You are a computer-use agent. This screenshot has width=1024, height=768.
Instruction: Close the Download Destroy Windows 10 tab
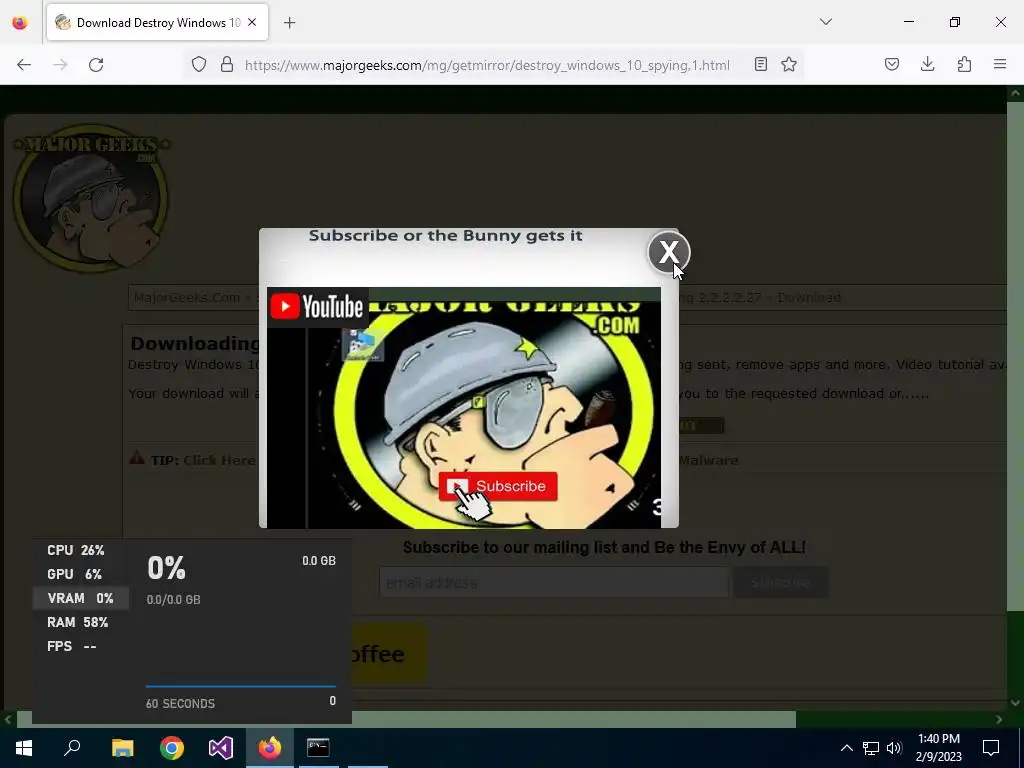(x=252, y=22)
